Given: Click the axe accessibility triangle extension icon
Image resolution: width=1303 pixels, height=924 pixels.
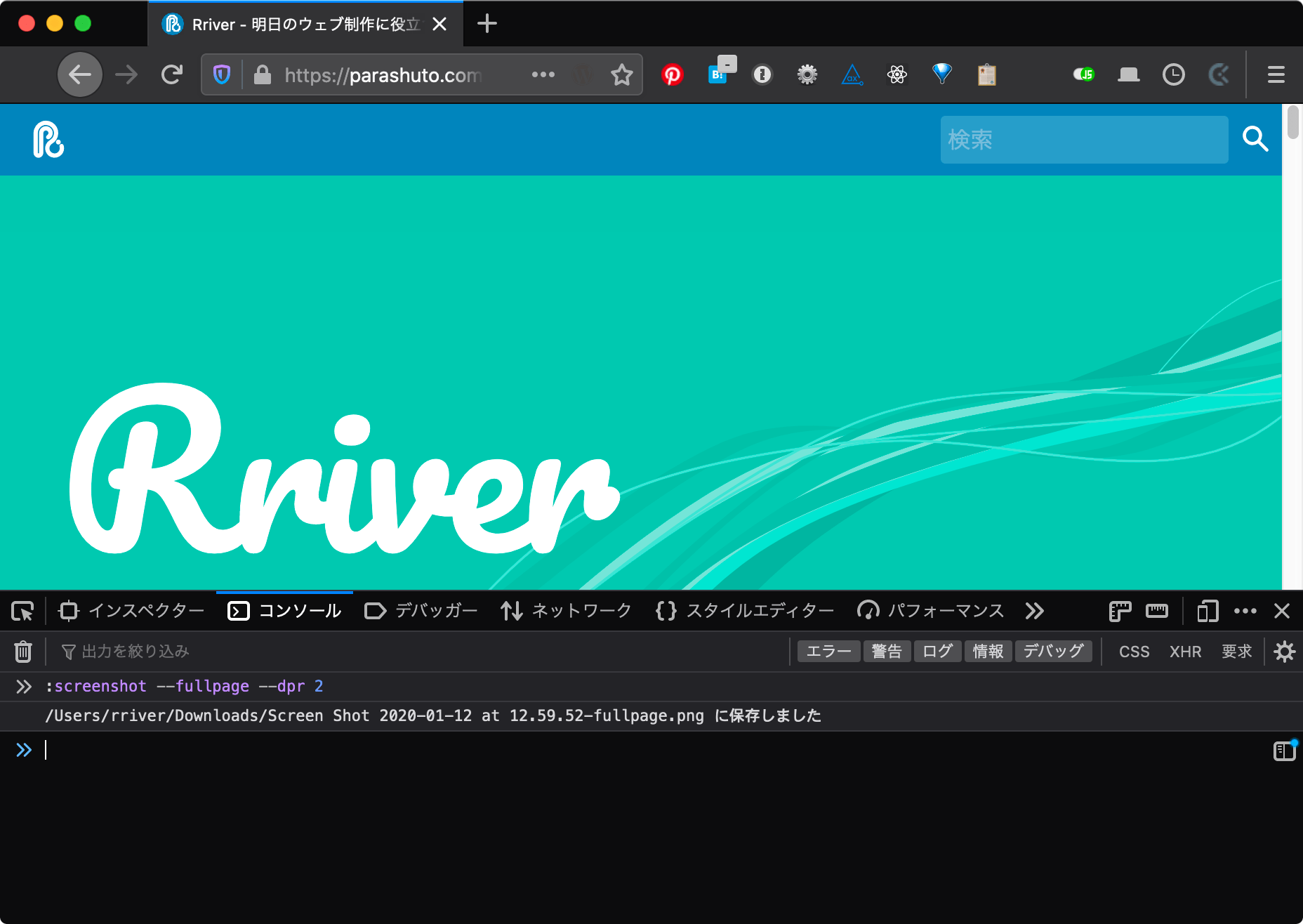Looking at the screenshot, I should click(x=852, y=74).
